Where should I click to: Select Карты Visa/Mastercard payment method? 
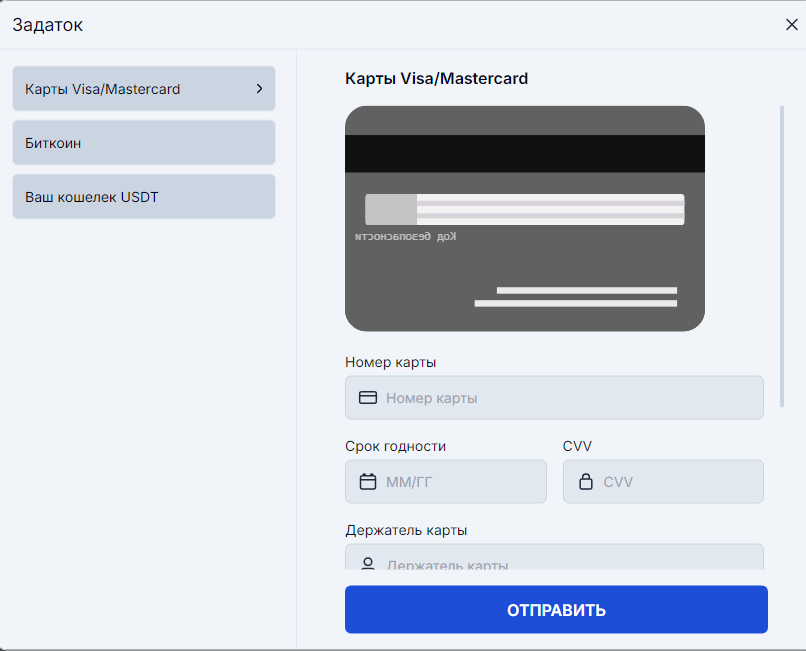pos(144,88)
